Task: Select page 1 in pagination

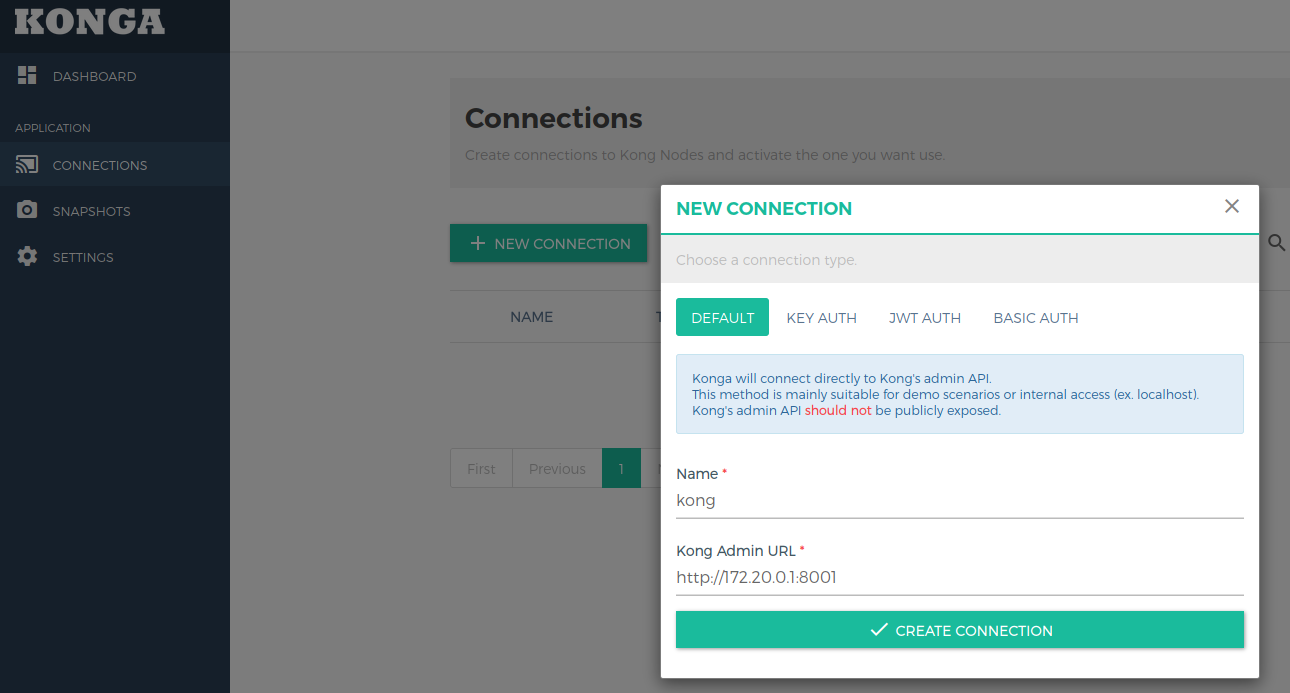Action: coord(621,468)
